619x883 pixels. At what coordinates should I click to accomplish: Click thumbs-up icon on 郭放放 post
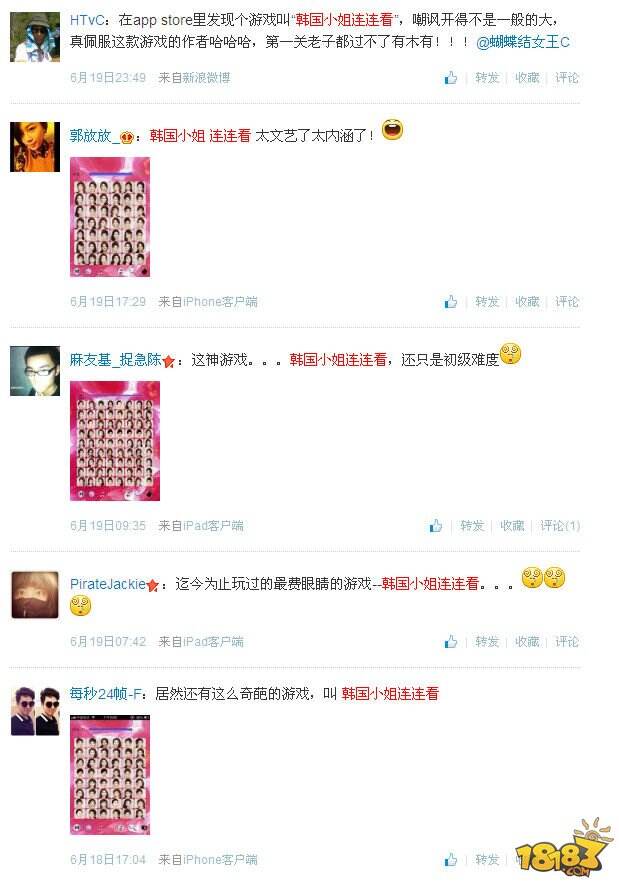[451, 302]
